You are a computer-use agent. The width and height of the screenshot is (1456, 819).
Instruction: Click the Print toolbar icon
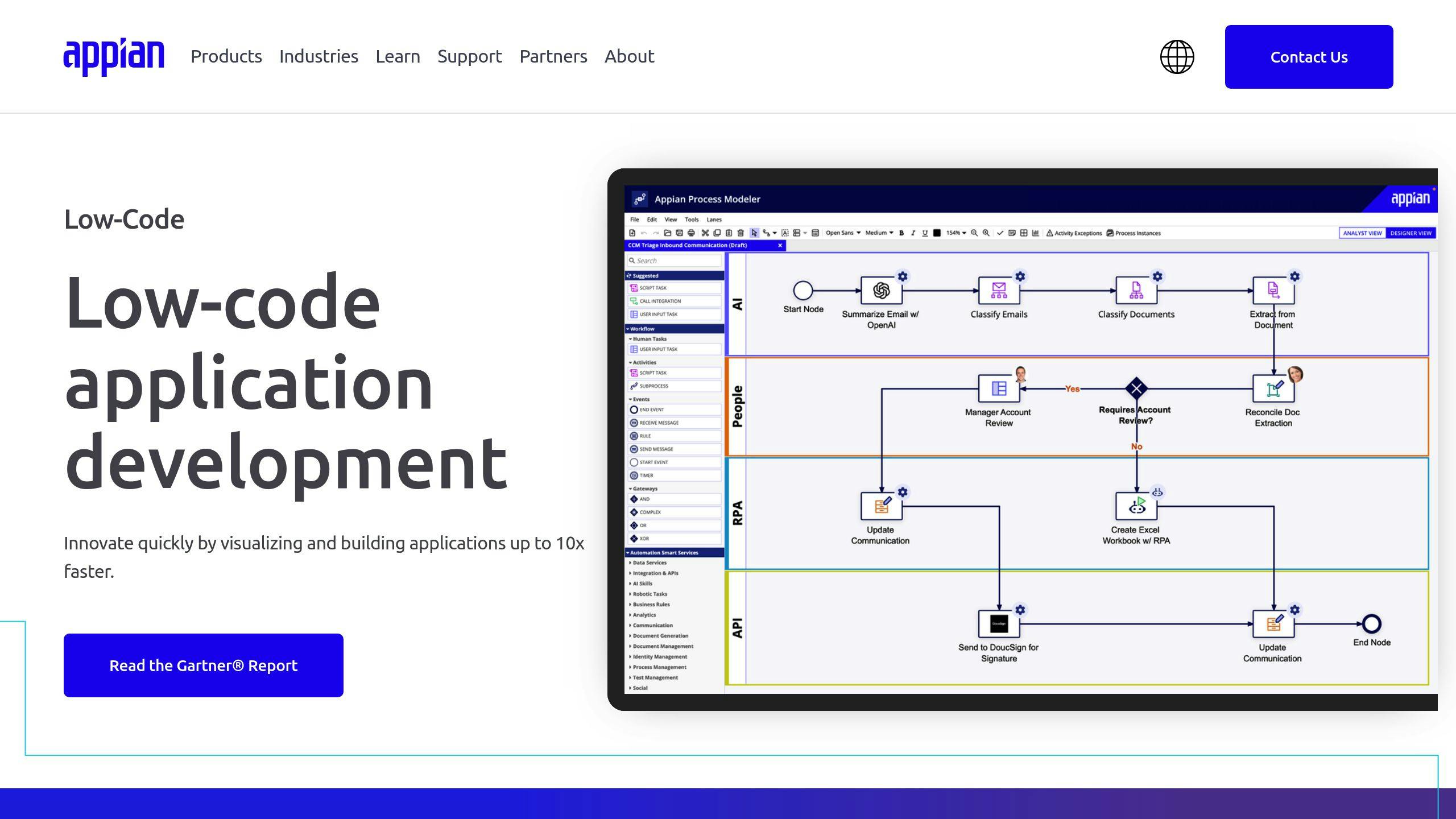point(691,233)
